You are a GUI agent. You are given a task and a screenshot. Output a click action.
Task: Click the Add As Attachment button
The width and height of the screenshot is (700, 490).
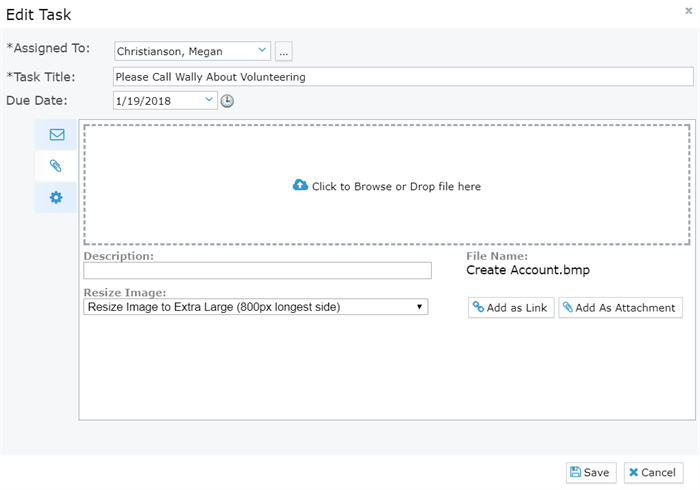click(620, 307)
